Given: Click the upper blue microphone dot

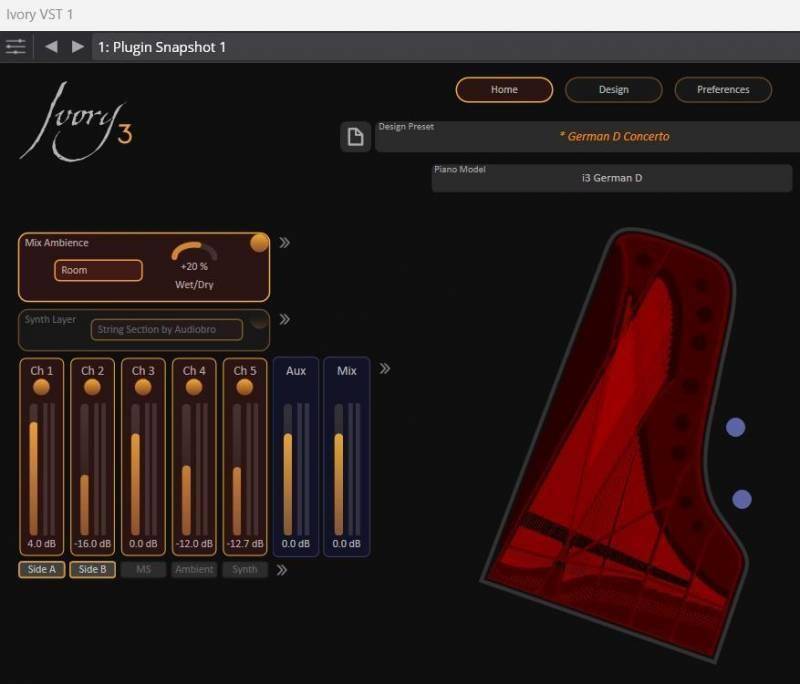Looking at the screenshot, I should pyautogui.click(x=735, y=427).
